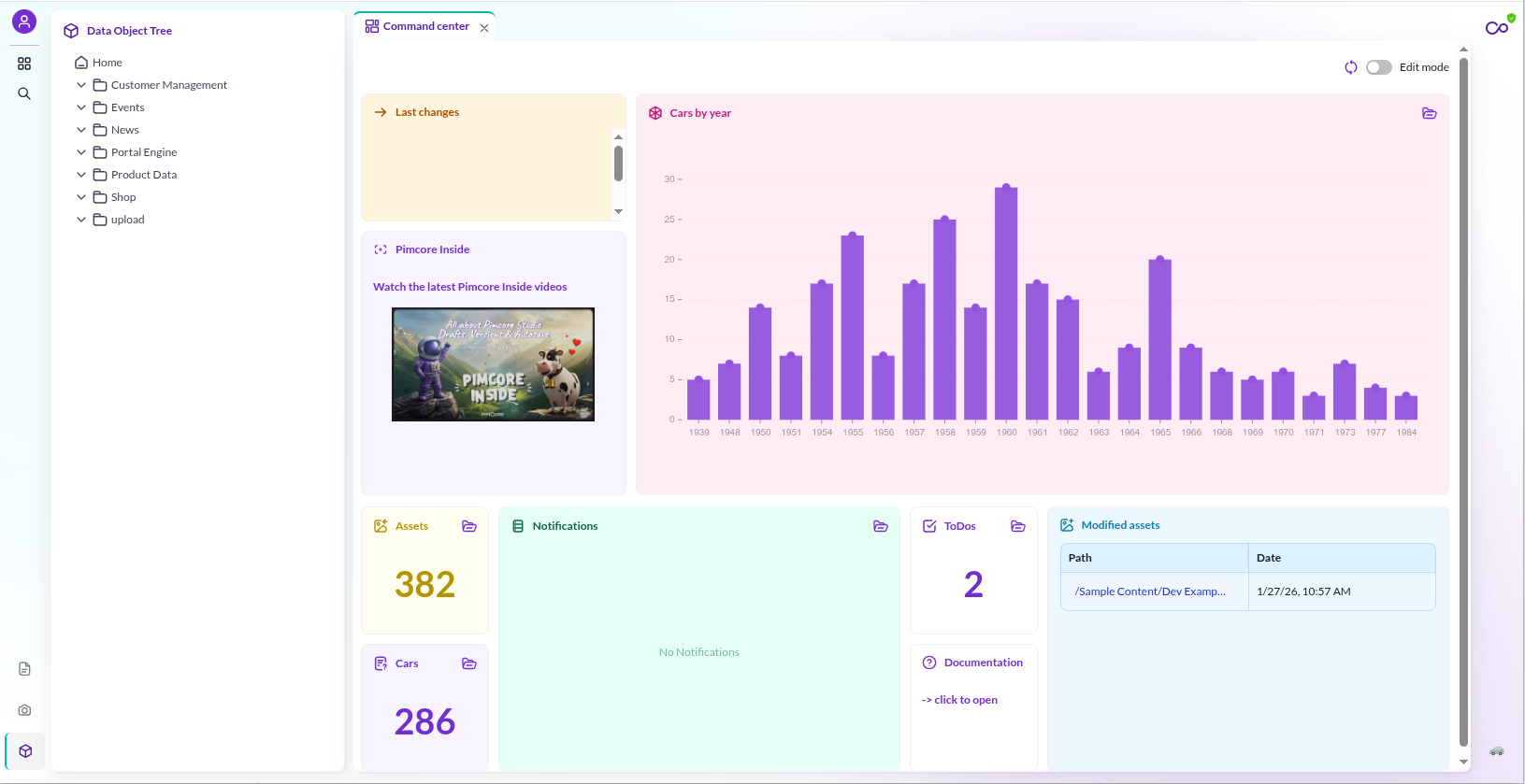
Task: Click the Pimcore Inside widget icon
Action: 381,249
